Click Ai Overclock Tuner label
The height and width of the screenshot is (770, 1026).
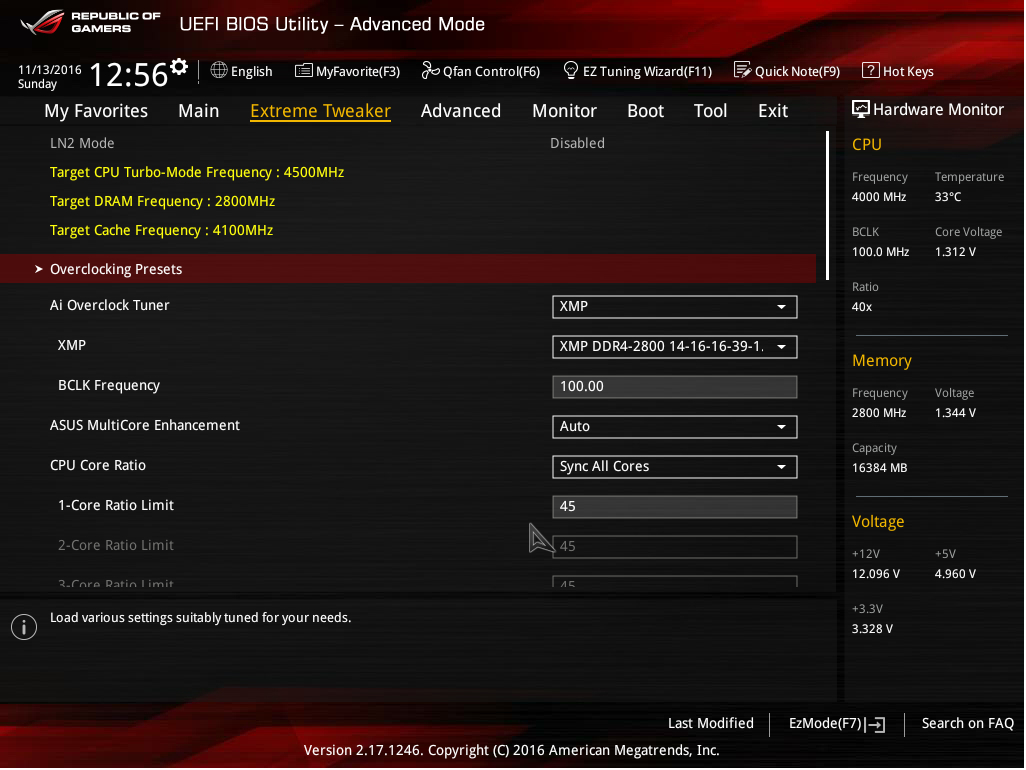pyautogui.click(x=109, y=306)
